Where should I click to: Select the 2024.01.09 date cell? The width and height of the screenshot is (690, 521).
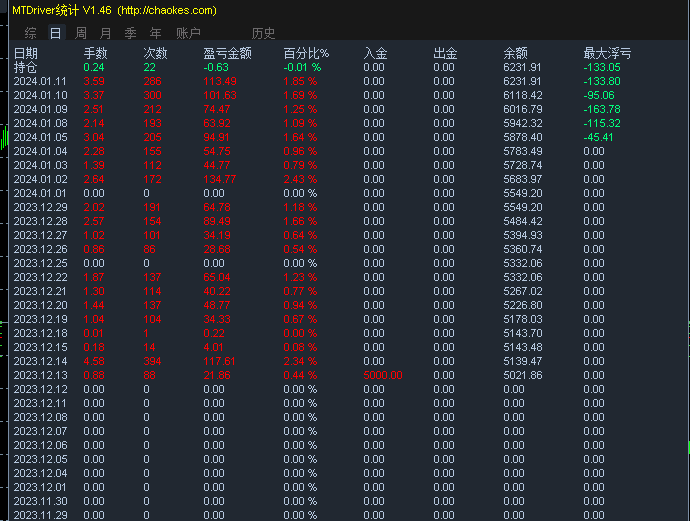tap(40, 110)
